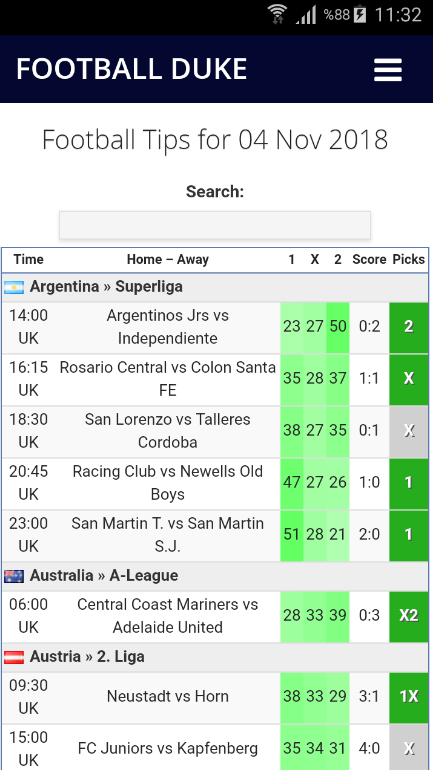433x770 pixels.
Task: Open the hamburger menu icon
Action: click(388, 70)
